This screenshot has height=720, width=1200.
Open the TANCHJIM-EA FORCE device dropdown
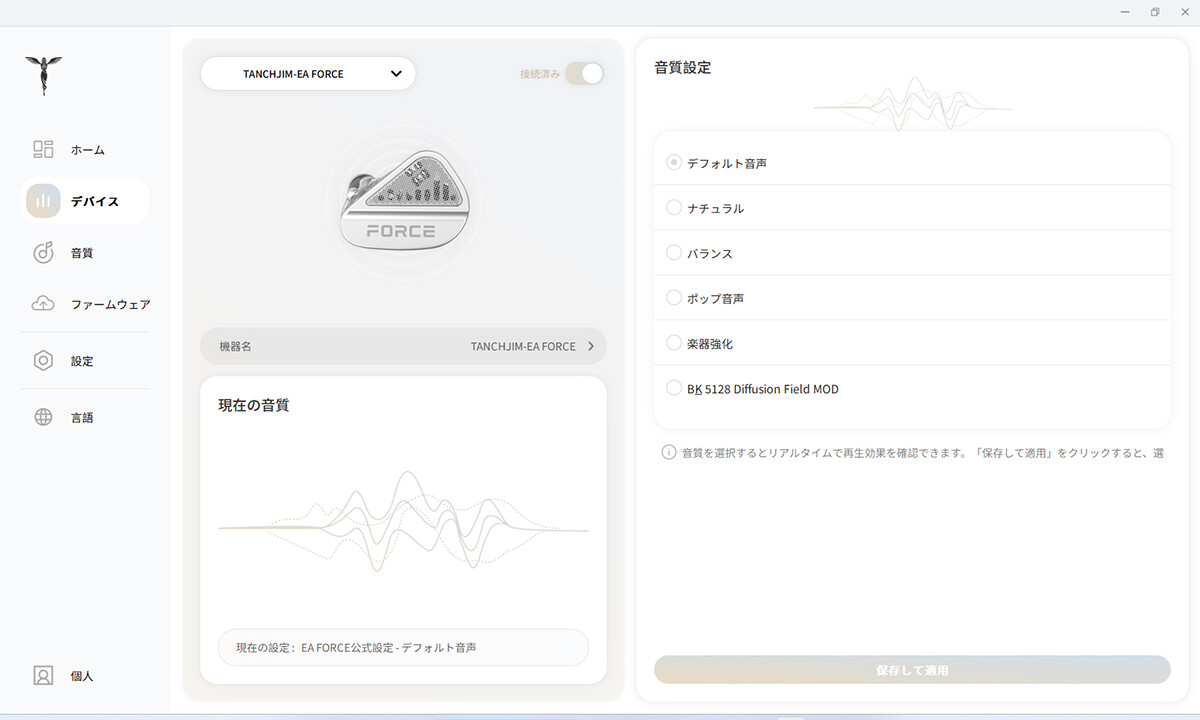point(308,73)
